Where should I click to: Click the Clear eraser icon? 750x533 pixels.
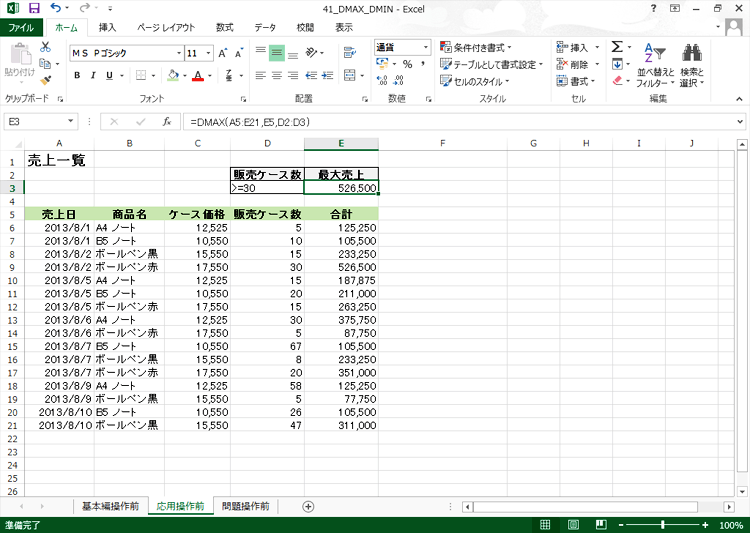pos(617,80)
